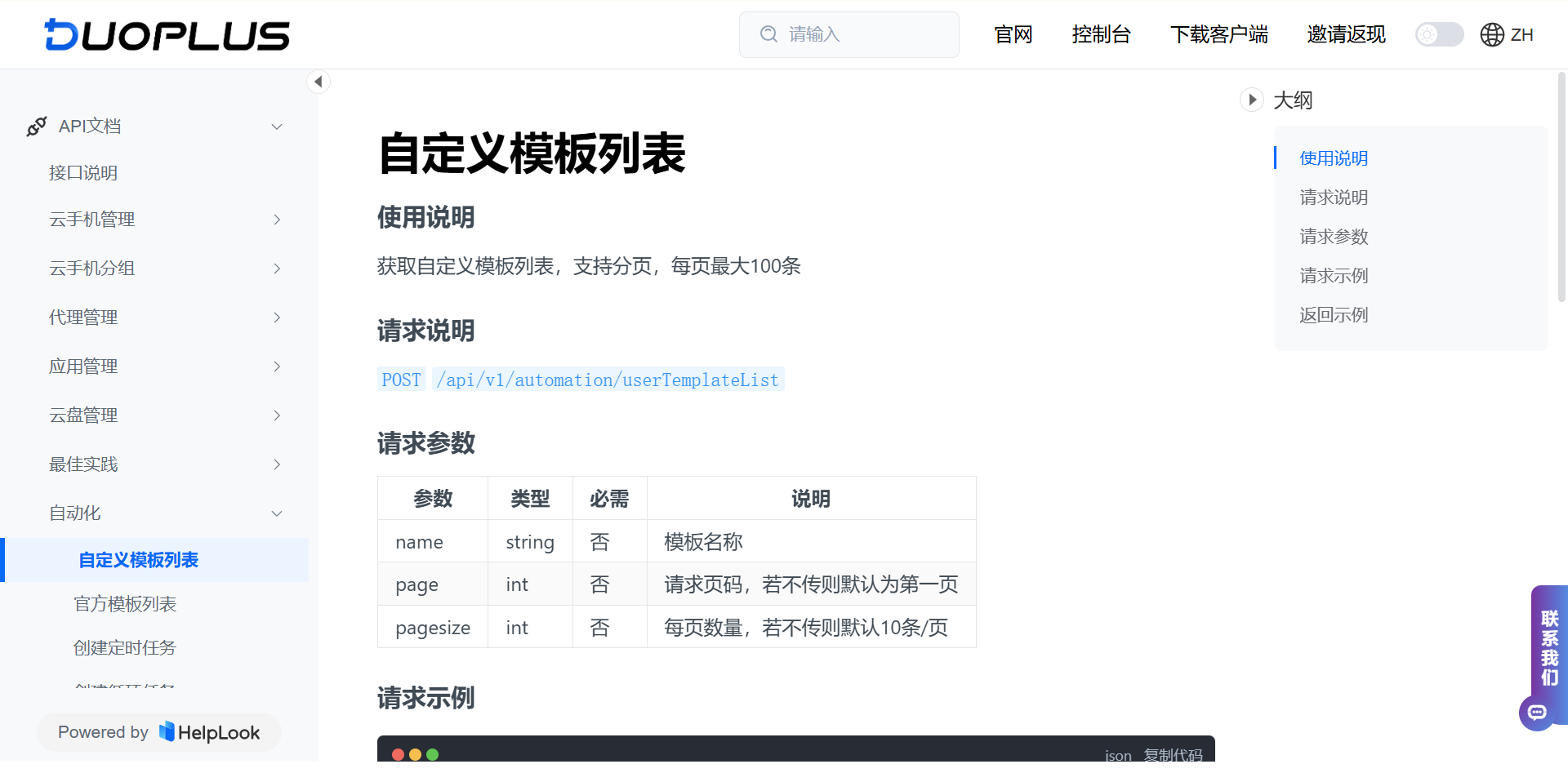The image size is (1568, 773).
Task: Open 邀请返现 in the top navigation
Action: (x=1347, y=34)
